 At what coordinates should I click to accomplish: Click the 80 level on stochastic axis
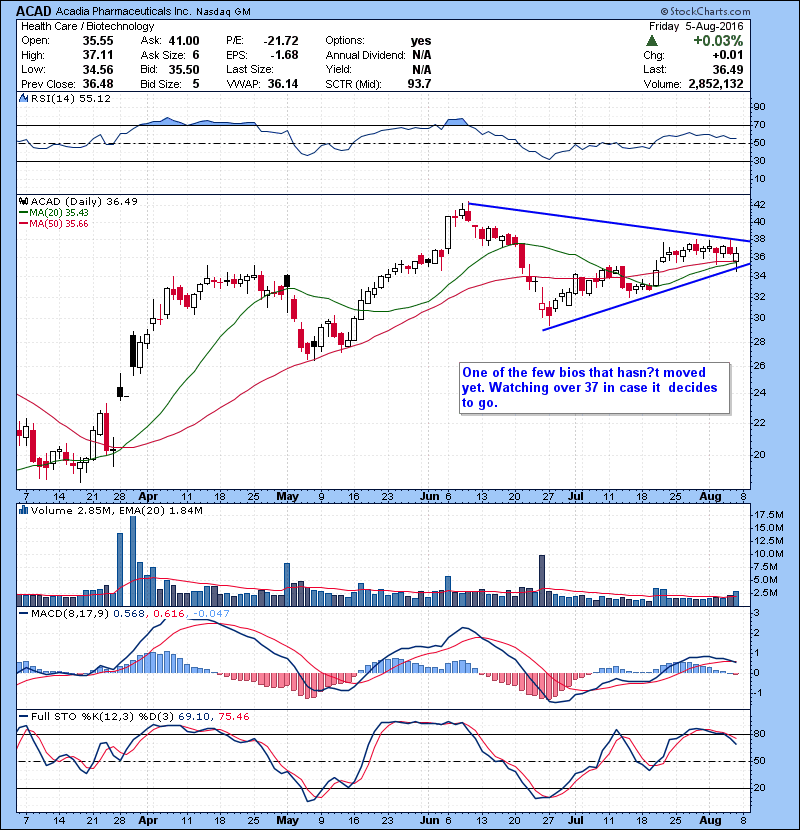click(x=759, y=734)
